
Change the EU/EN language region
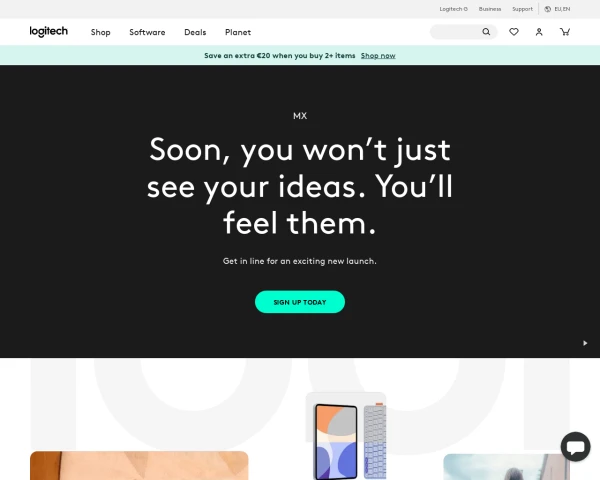[x=562, y=9]
